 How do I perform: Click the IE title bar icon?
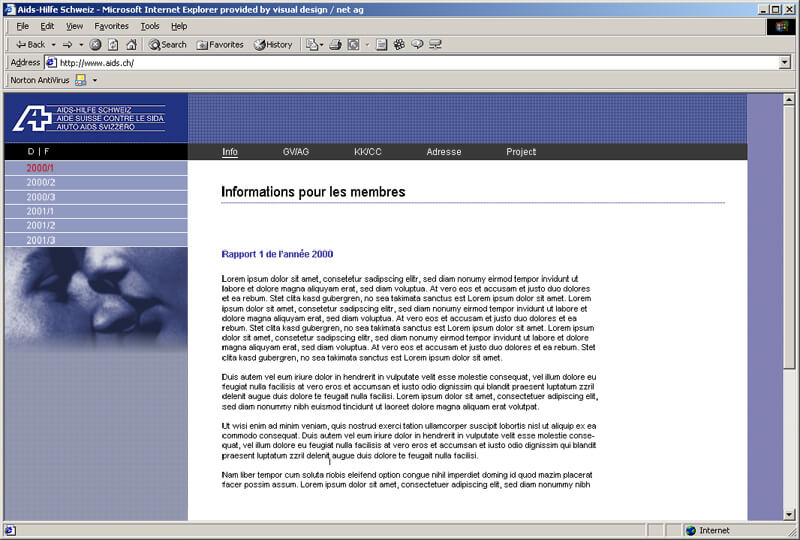(x=10, y=9)
